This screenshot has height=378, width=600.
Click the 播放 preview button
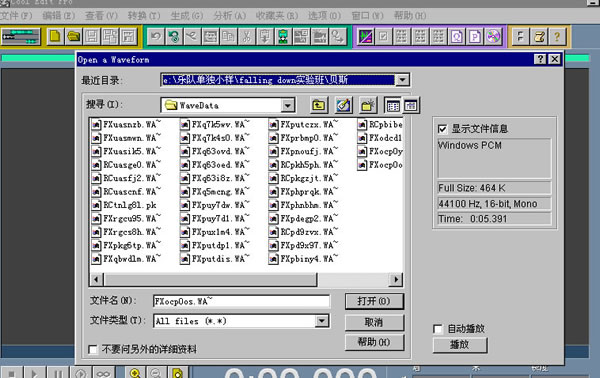click(x=460, y=345)
